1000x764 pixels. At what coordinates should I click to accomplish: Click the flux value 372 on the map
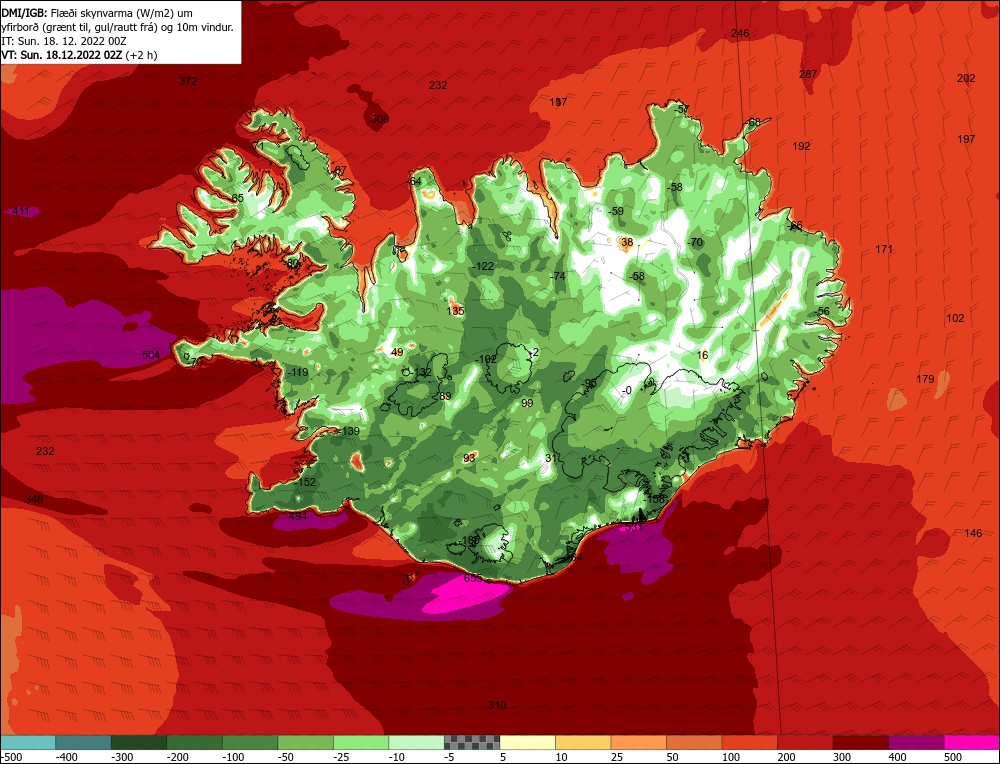click(188, 81)
